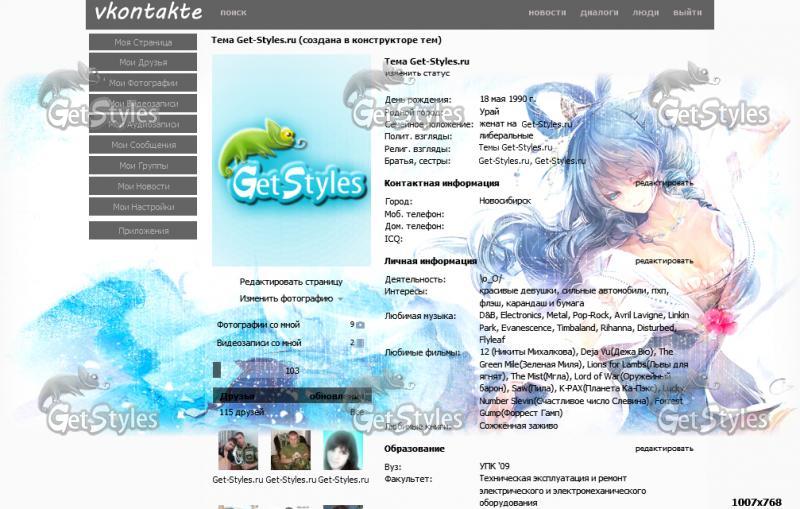Open Мои Друзья sidebar item
Image resolution: width=800 pixels, height=509 pixels.
143,62
